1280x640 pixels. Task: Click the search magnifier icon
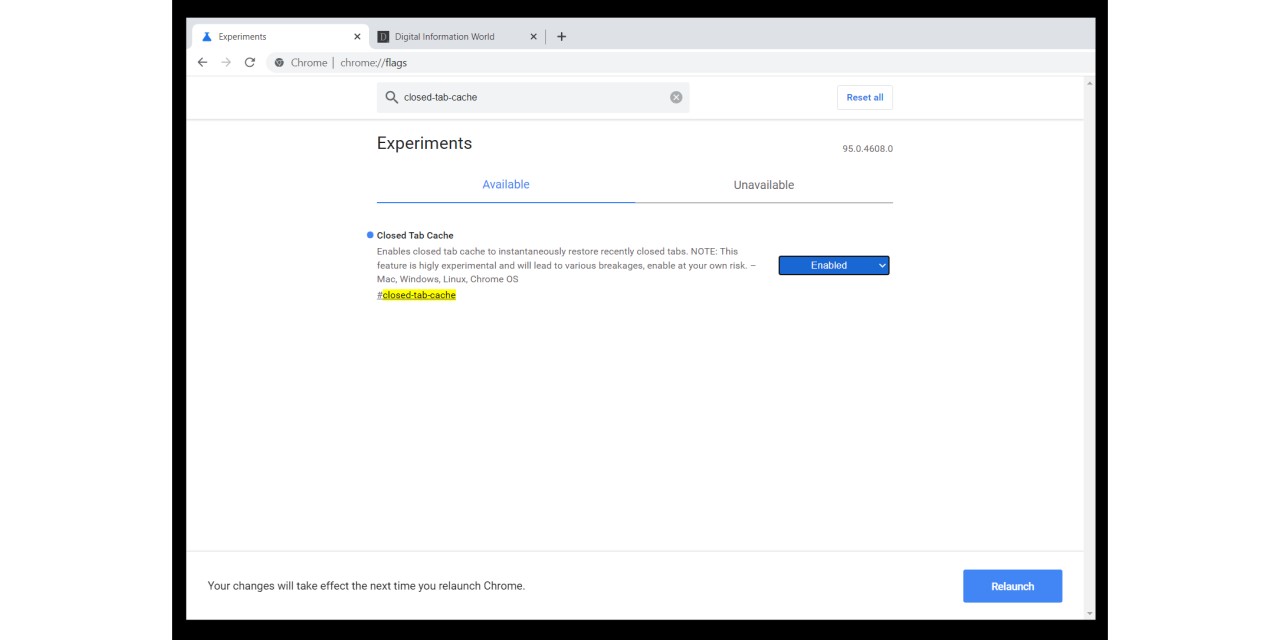tap(392, 97)
